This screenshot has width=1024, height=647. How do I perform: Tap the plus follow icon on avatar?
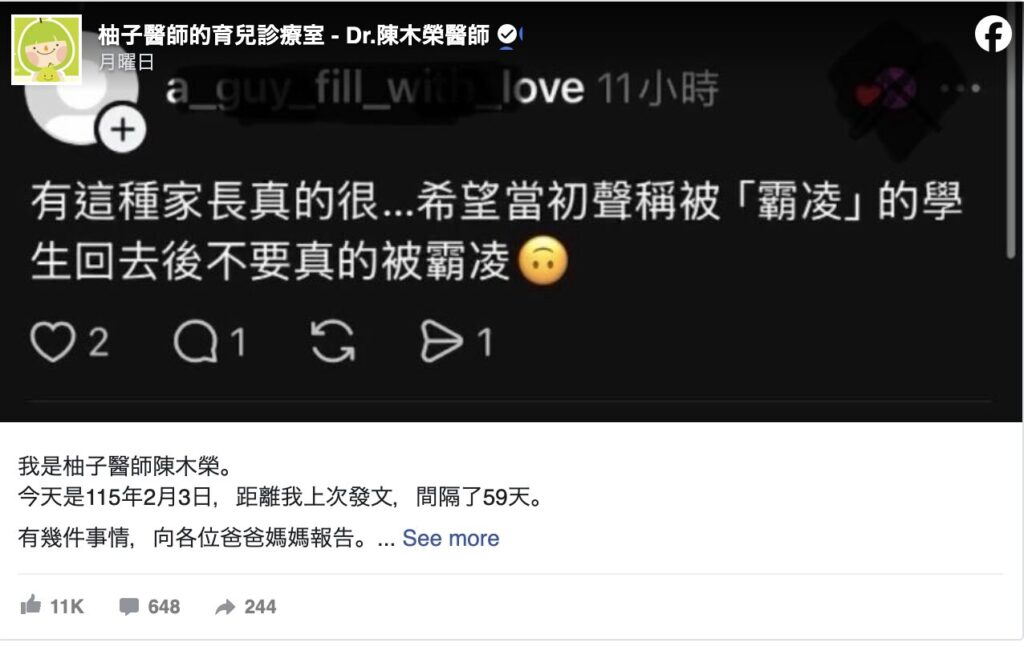tap(122, 129)
